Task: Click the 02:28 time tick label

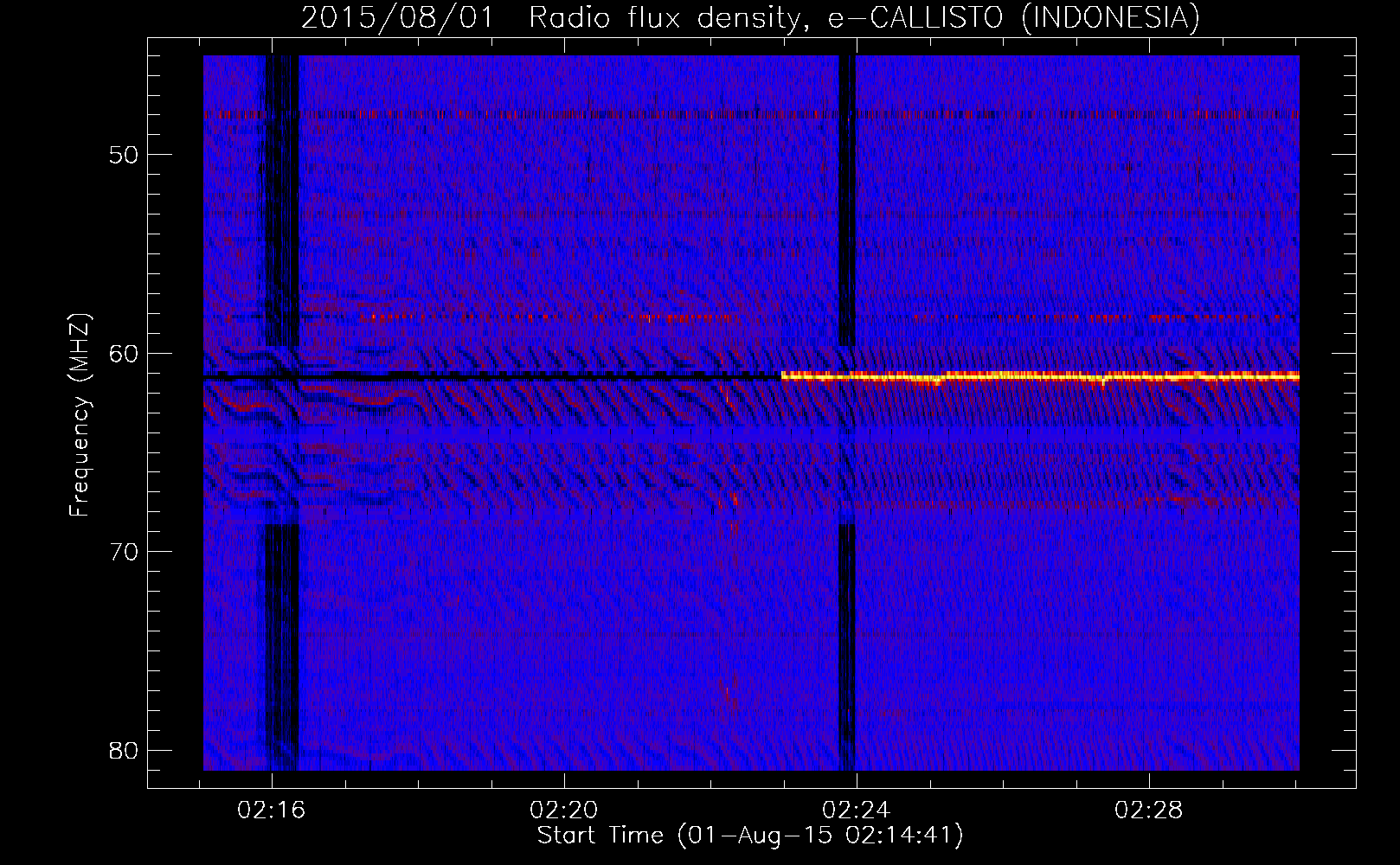Action: 1149,811
